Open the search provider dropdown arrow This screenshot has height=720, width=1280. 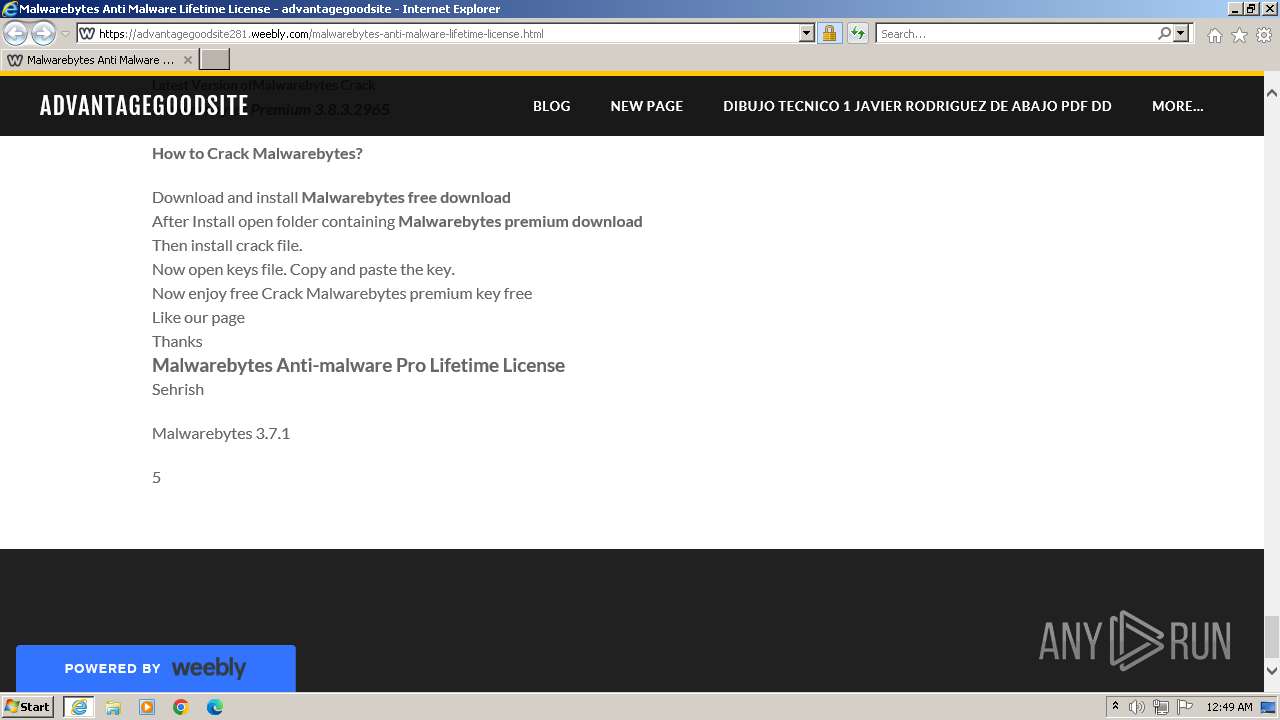coord(1181,33)
